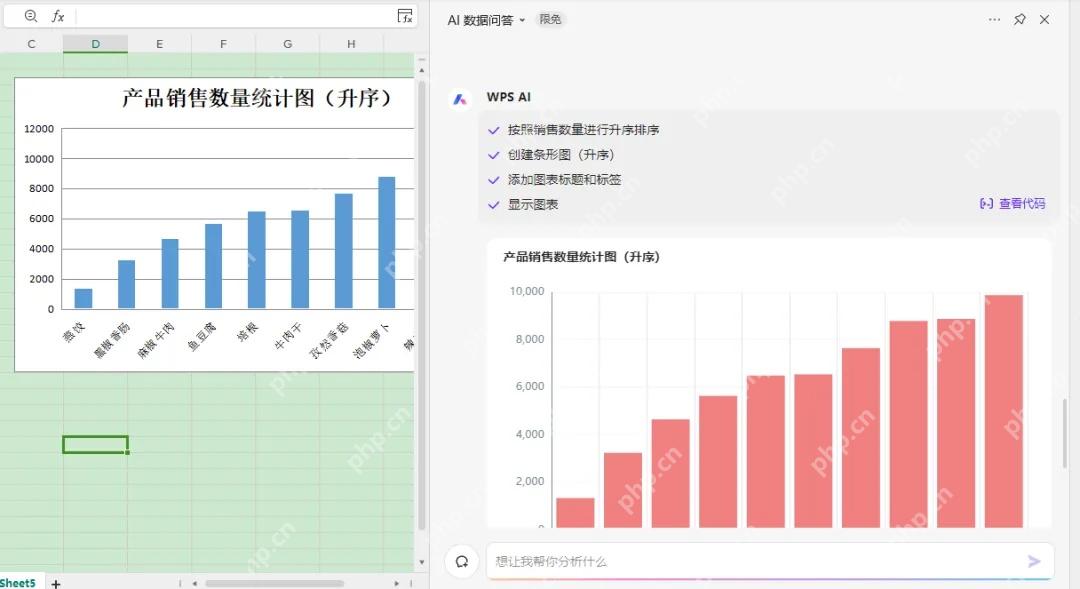The height and width of the screenshot is (589, 1080).
Task: Click the 培根 category label
Action: [249, 331]
